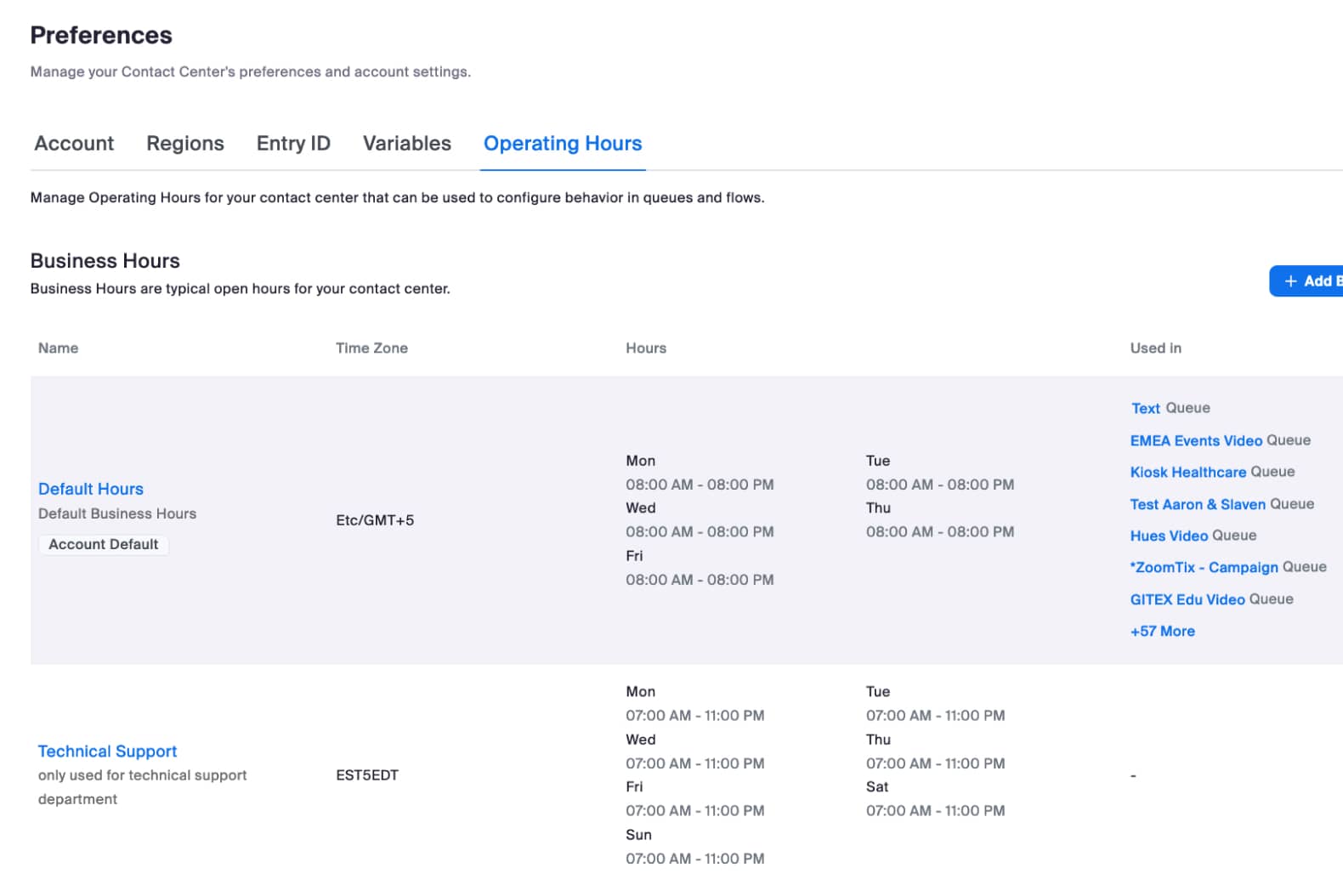The image size is (1343, 896).
Task: Click the GITEX Edu Video link
Action: [x=1187, y=599]
